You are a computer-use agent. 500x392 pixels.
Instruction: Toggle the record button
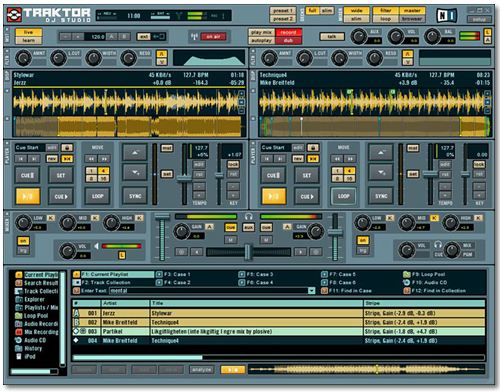(x=288, y=32)
